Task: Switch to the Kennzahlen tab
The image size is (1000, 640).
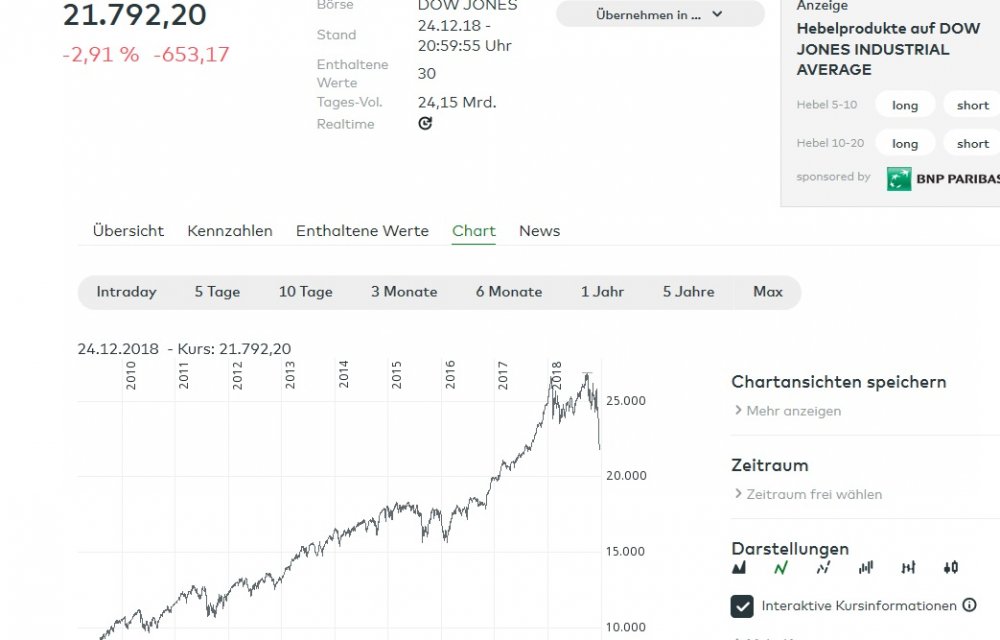Action: (x=229, y=230)
